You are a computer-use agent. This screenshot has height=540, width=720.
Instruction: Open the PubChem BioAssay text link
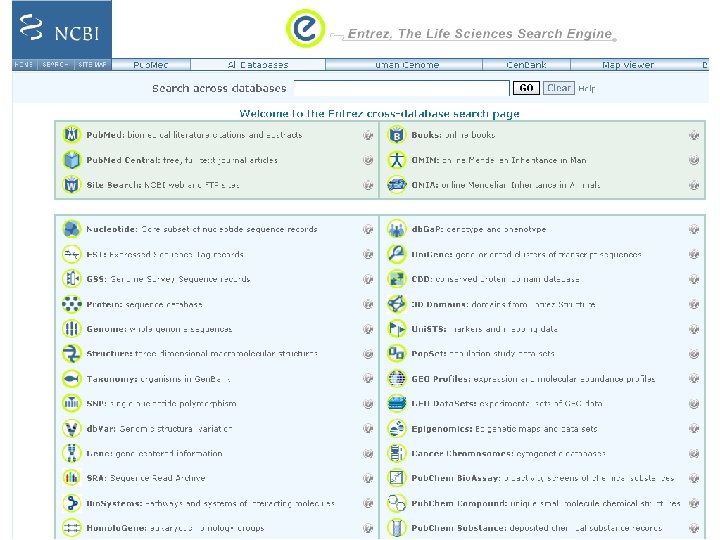click(456, 478)
